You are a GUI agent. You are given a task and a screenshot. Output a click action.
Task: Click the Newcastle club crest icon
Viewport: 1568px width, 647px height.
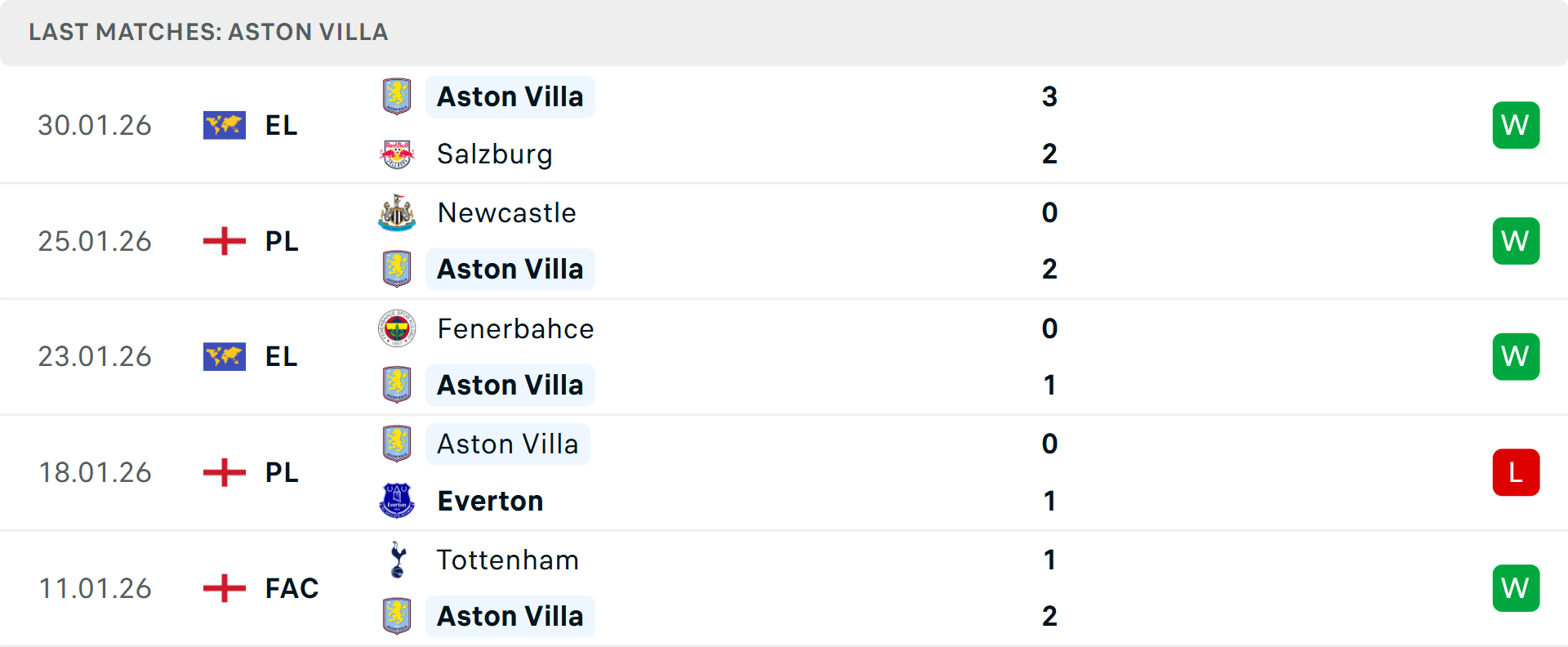pyautogui.click(x=397, y=212)
